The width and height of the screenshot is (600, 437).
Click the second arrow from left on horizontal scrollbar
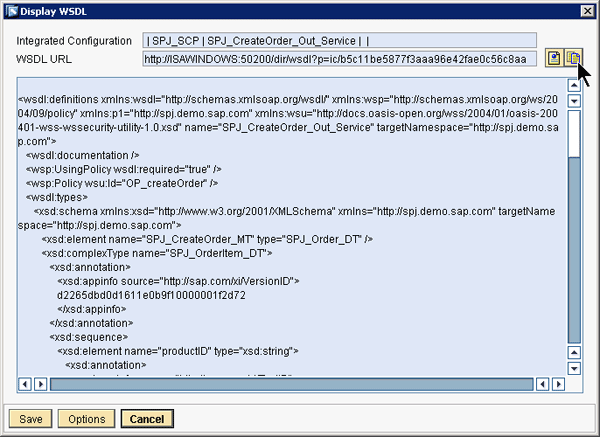[x=39, y=383]
